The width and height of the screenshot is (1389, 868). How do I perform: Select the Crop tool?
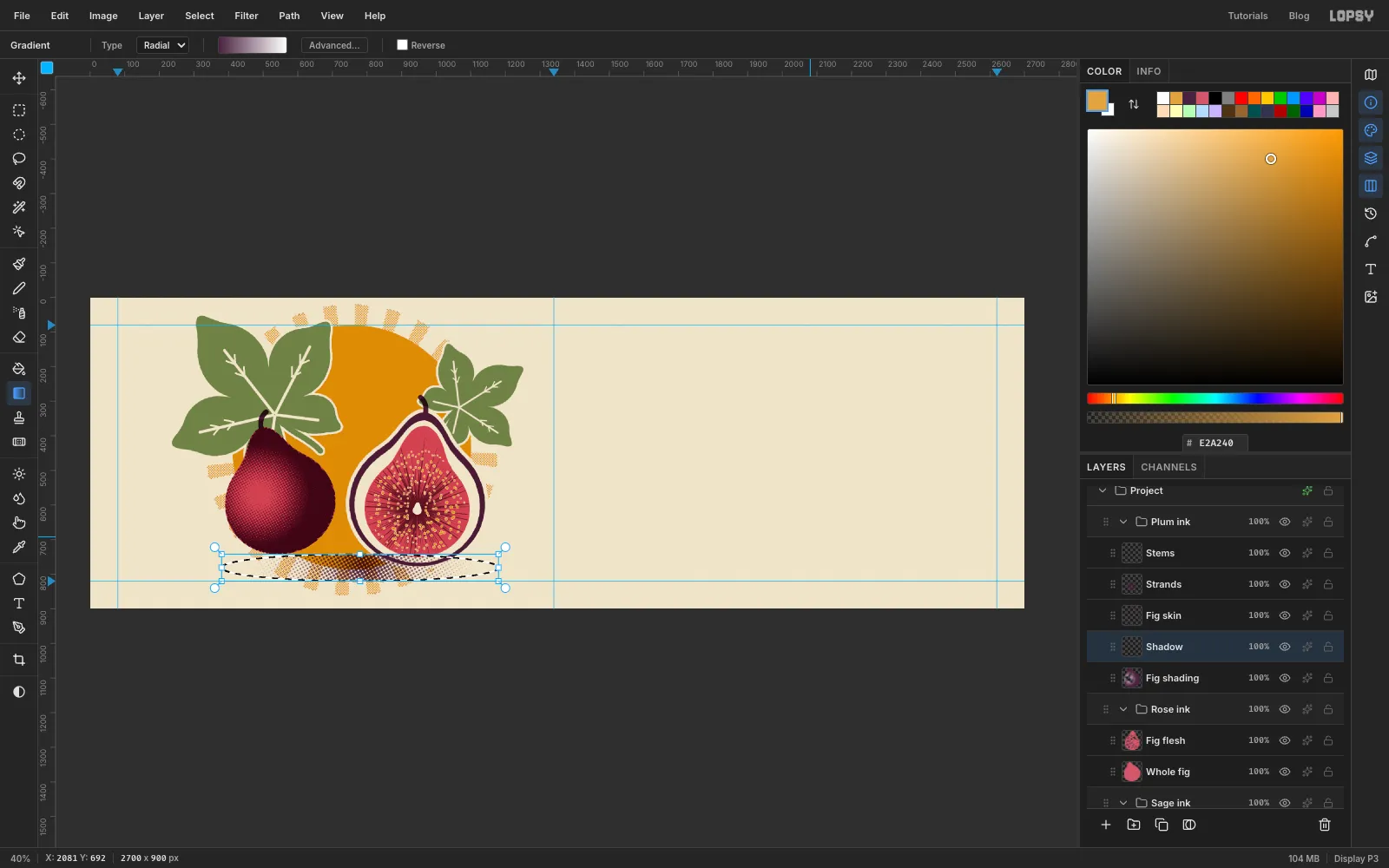point(19,660)
